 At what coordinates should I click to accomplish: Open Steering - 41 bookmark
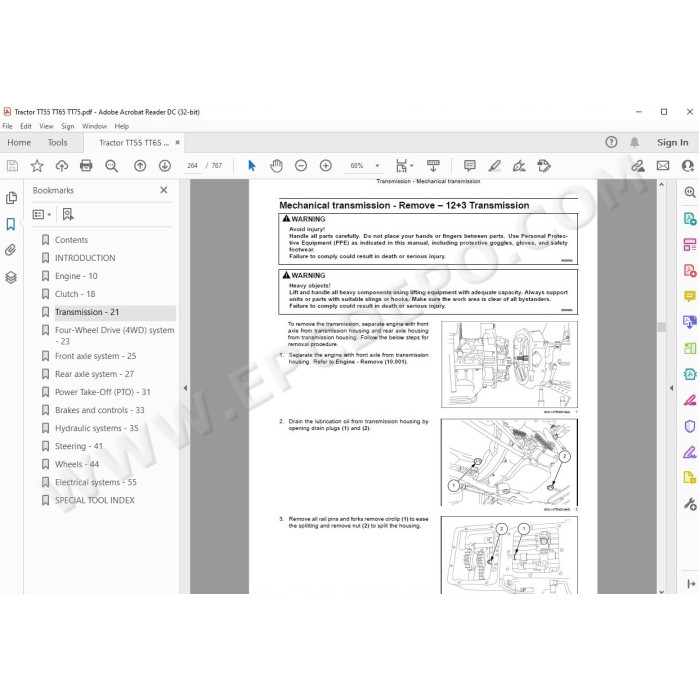79,446
